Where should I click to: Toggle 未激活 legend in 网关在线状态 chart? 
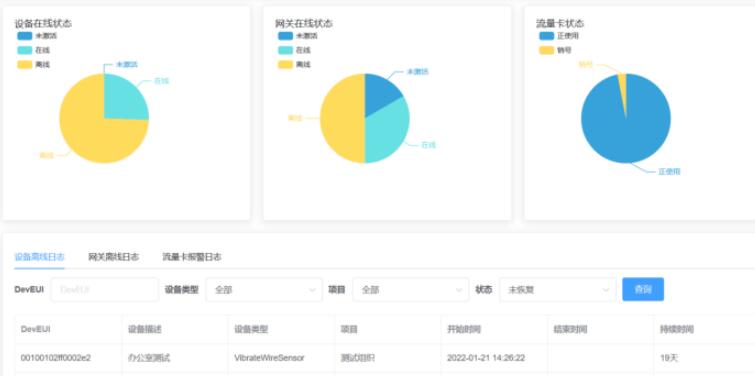pyautogui.click(x=298, y=36)
